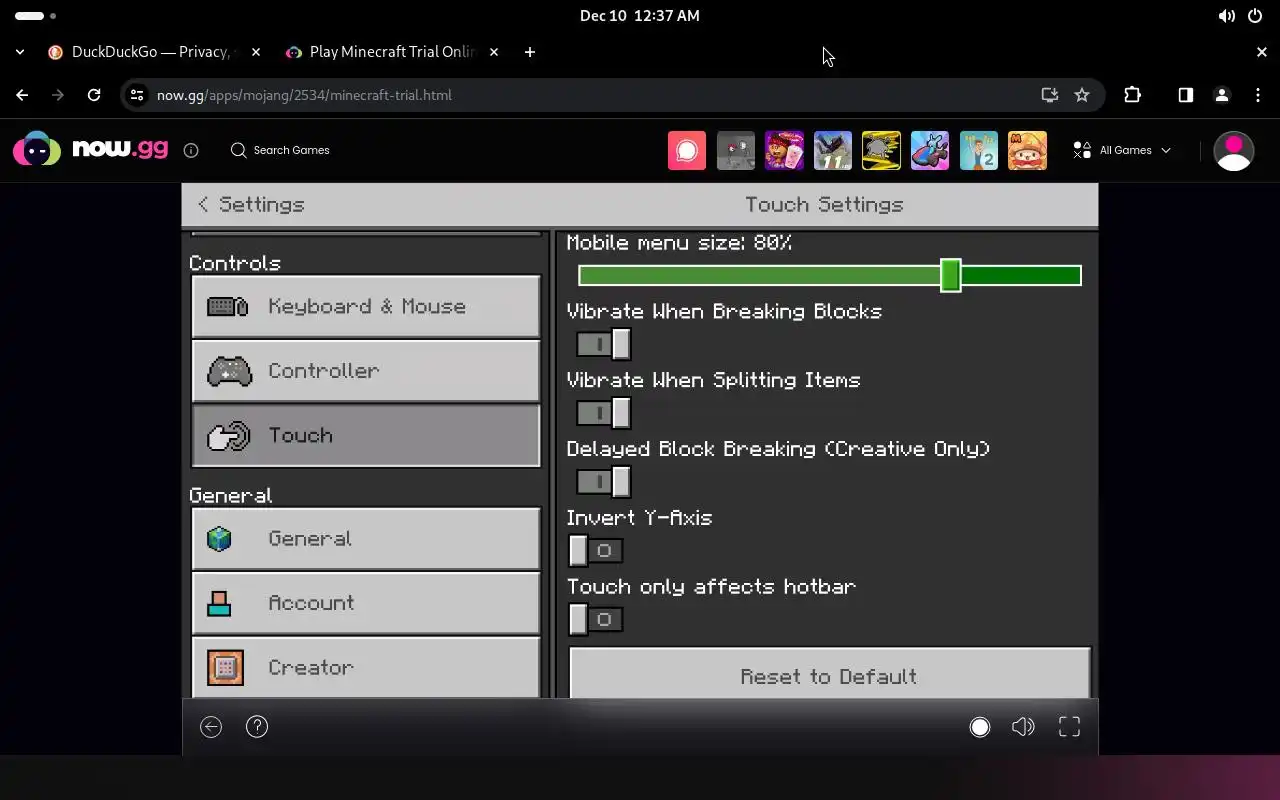Open system power menu
1280x800 pixels.
click(1255, 16)
